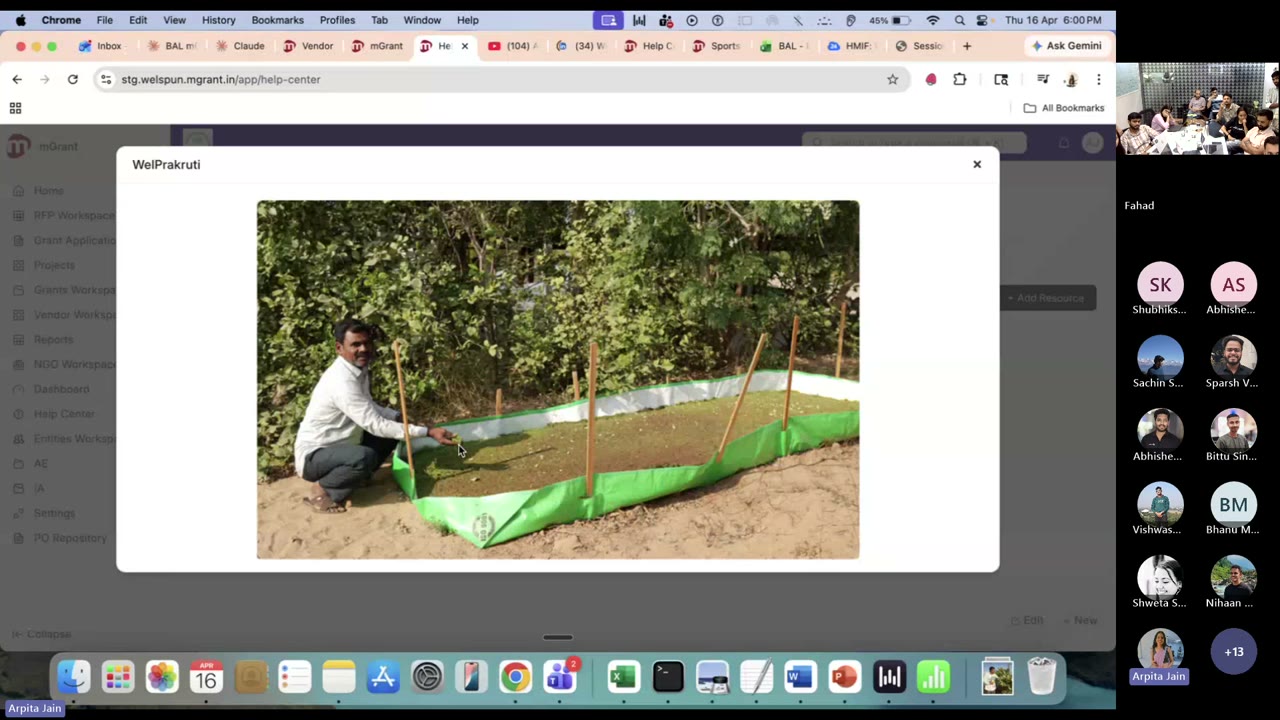Viewport: 1280px width, 720px height.
Task: Close the WelPrakruti image popup
Action: [977, 164]
